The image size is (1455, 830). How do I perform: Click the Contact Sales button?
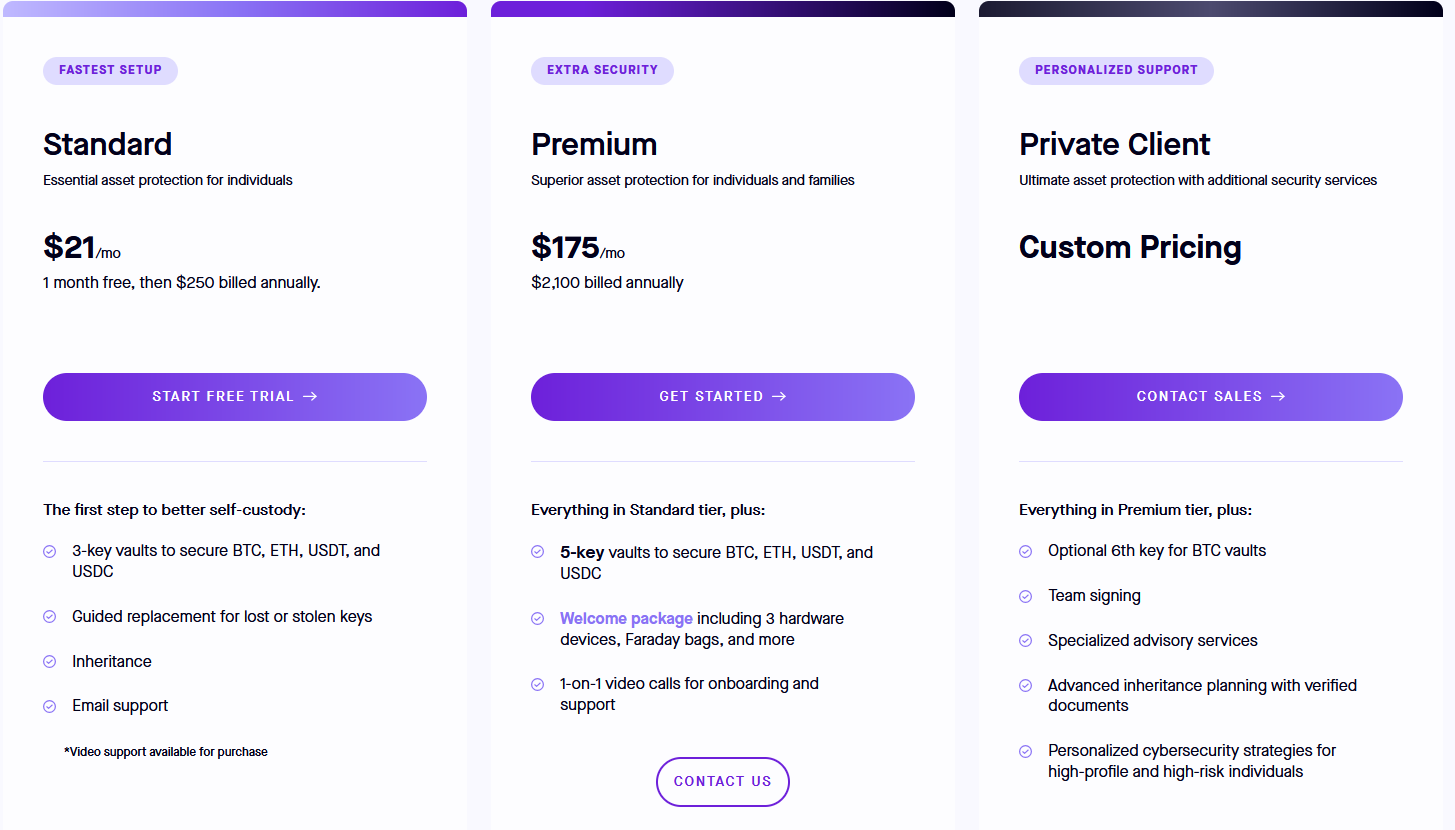coord(1211,397)
